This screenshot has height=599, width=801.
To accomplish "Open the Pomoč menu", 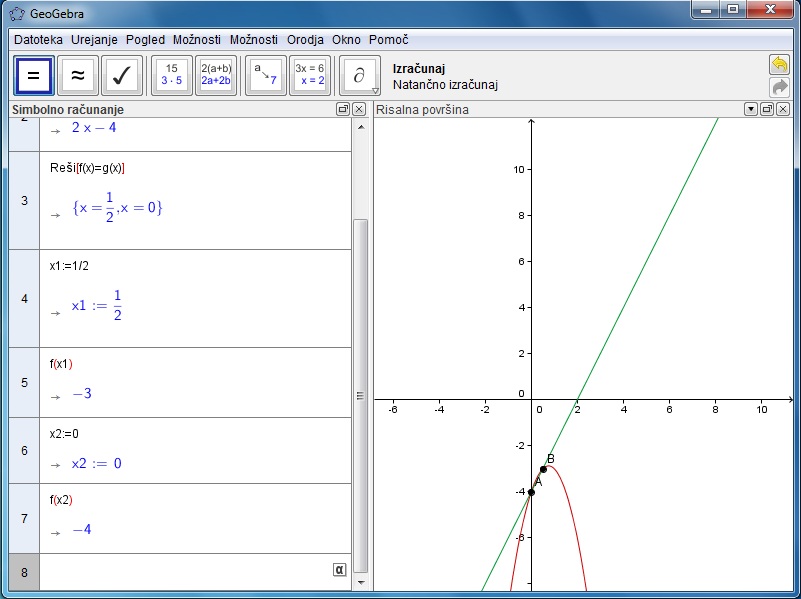I will click(388, 40).
